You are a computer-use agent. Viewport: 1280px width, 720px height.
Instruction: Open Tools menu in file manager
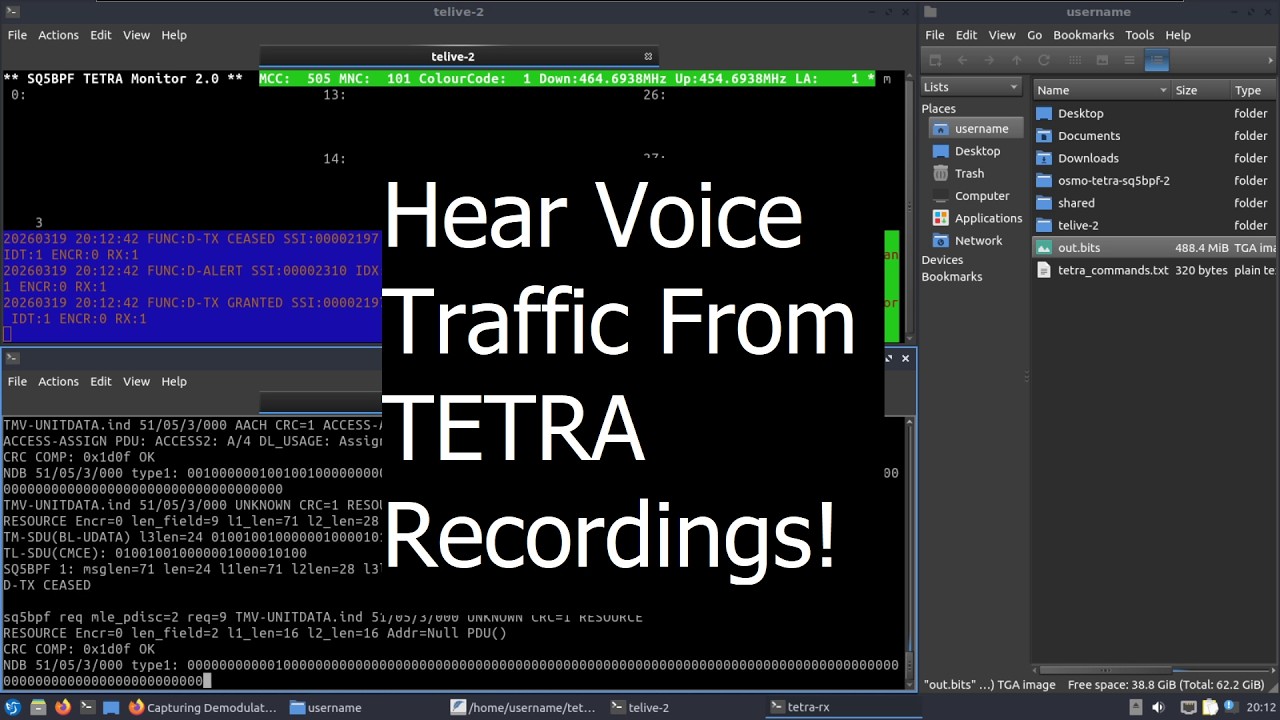[x=1139, y=35]
